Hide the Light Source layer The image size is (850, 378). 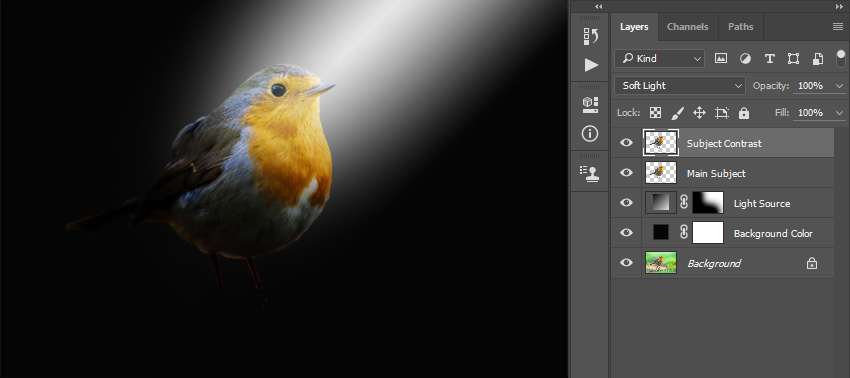click(x=626, y=202)
